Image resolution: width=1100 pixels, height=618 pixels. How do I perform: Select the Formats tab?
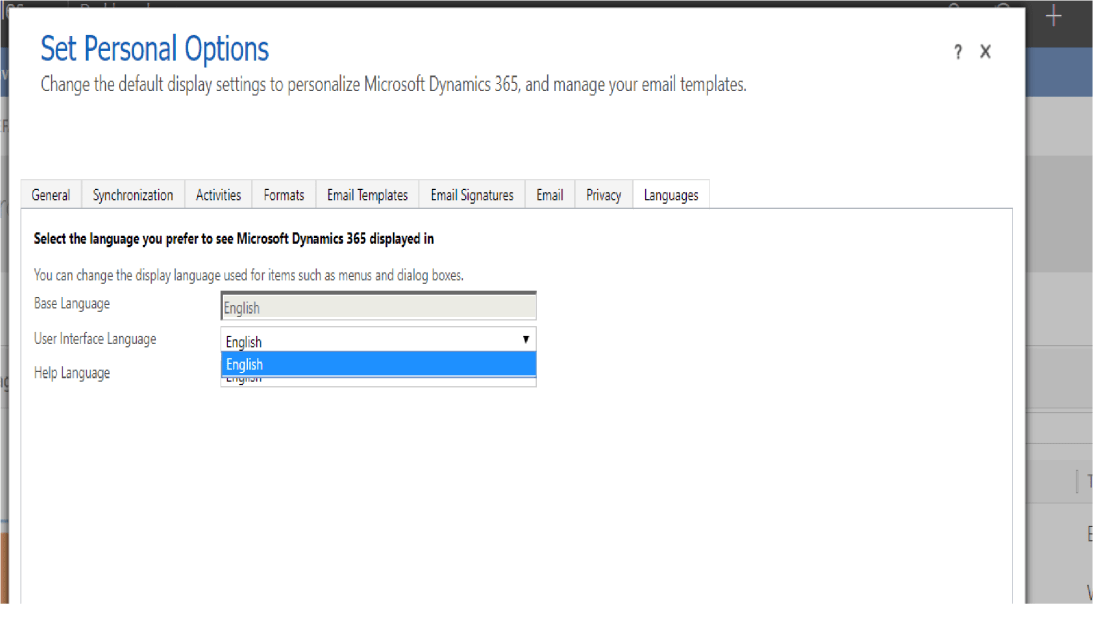tap(284, 195)
